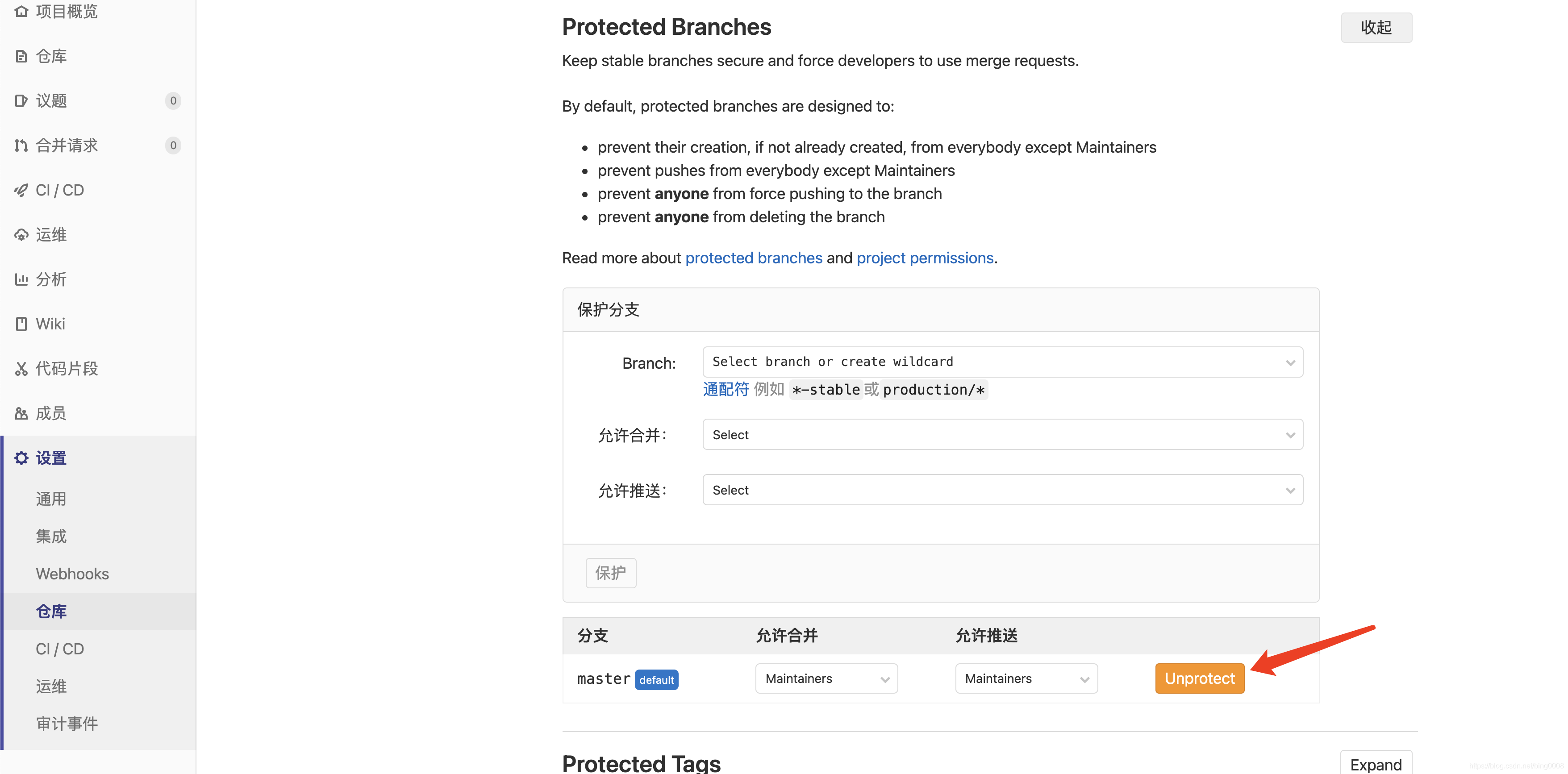Open Webhooks settings submenu item
Screen dimensions: 1568x774
pyautogui.click(x=72, y=574)
